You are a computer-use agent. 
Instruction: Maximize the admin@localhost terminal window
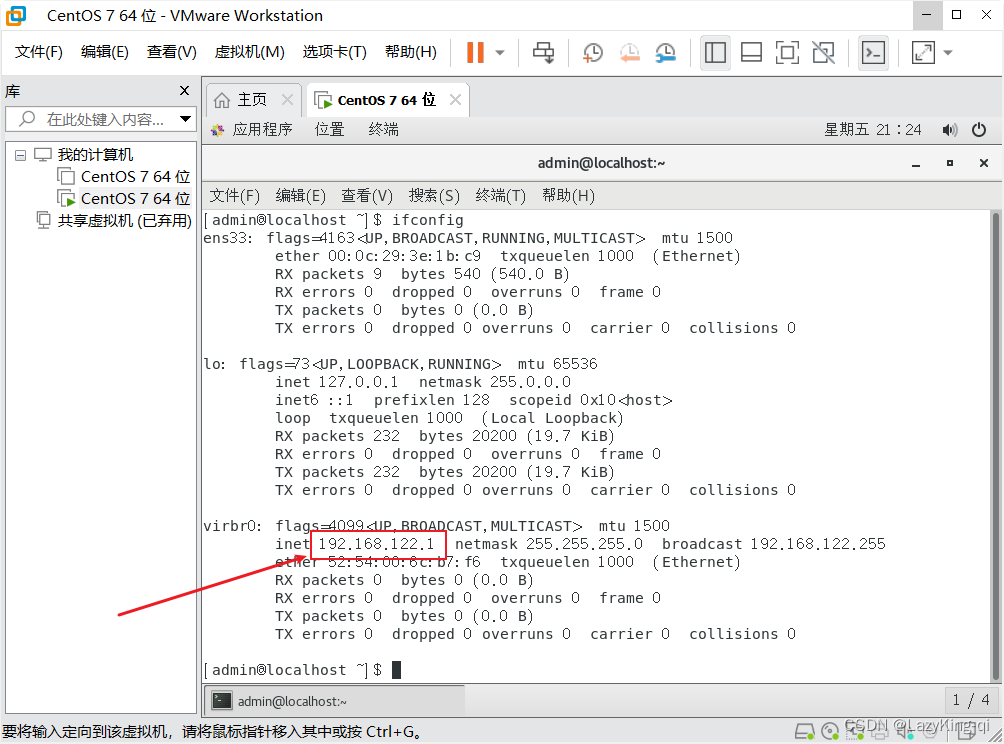tap(950, 163)
